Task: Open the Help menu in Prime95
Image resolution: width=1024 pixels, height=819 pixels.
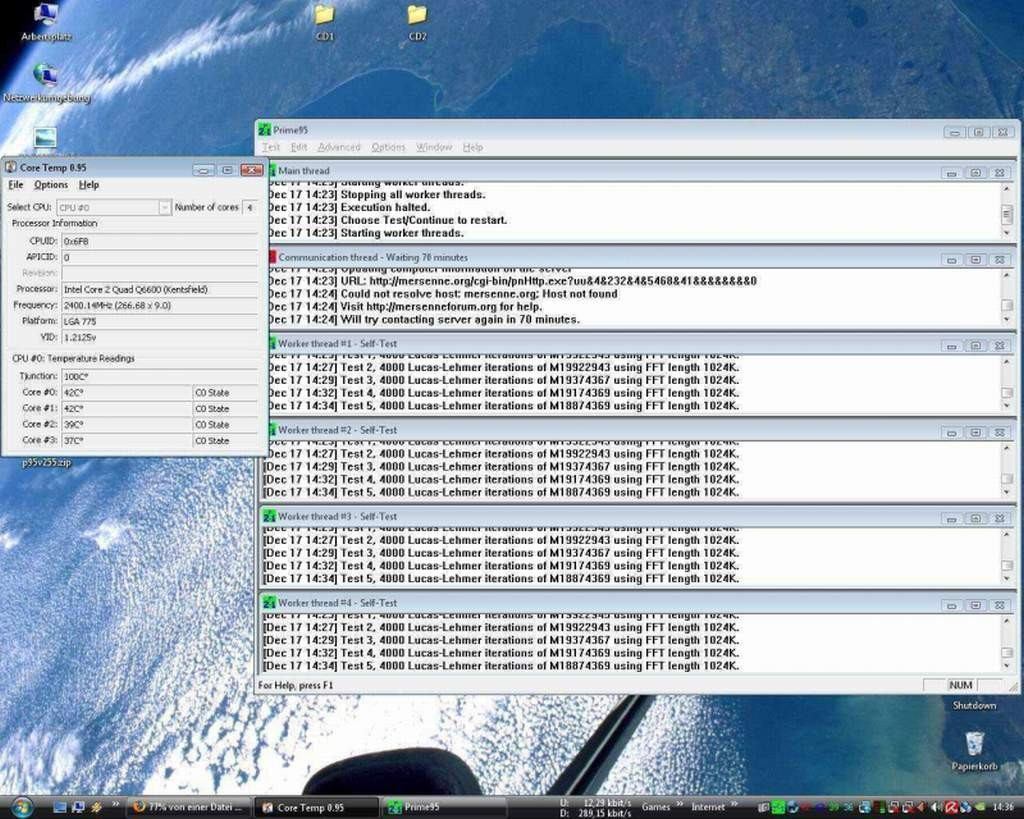Action: (472, 147)
